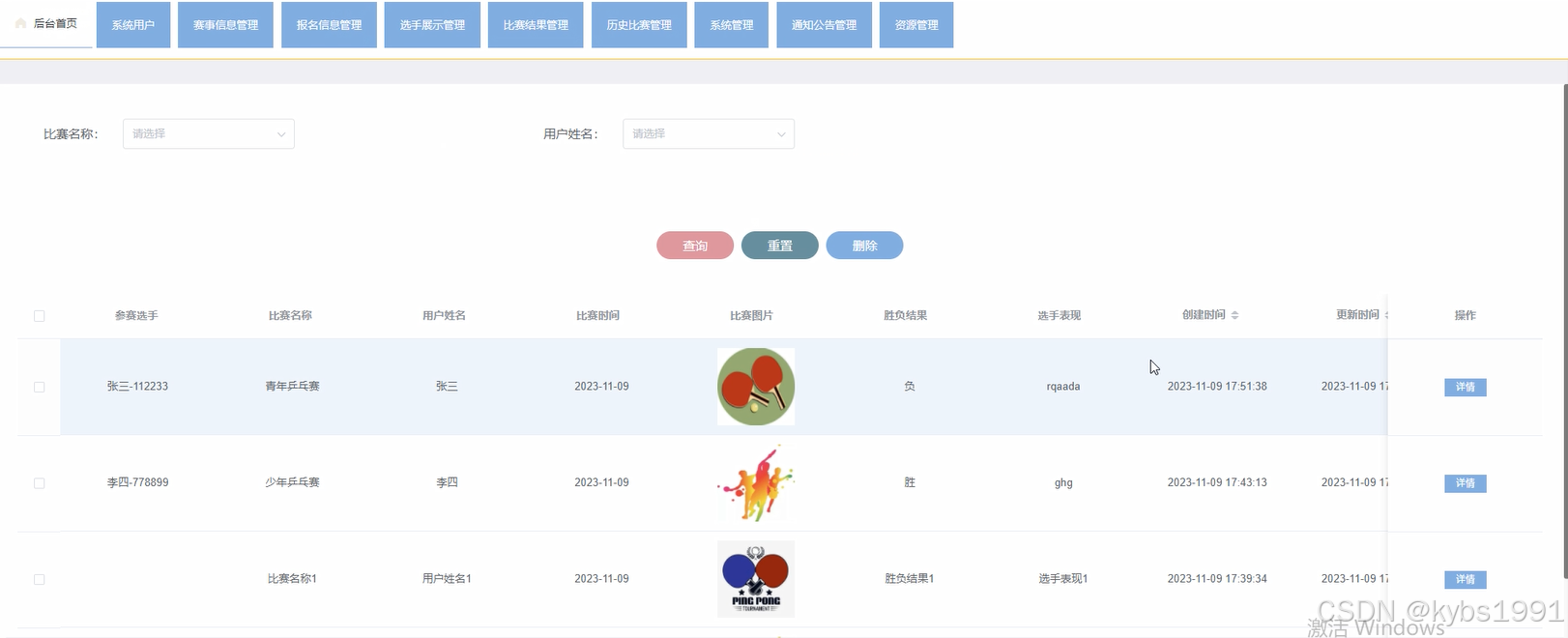Open the 系统用户 menu
Image resolution: width=1568 pixels, height=638 pixels.
tap(133, 25)
